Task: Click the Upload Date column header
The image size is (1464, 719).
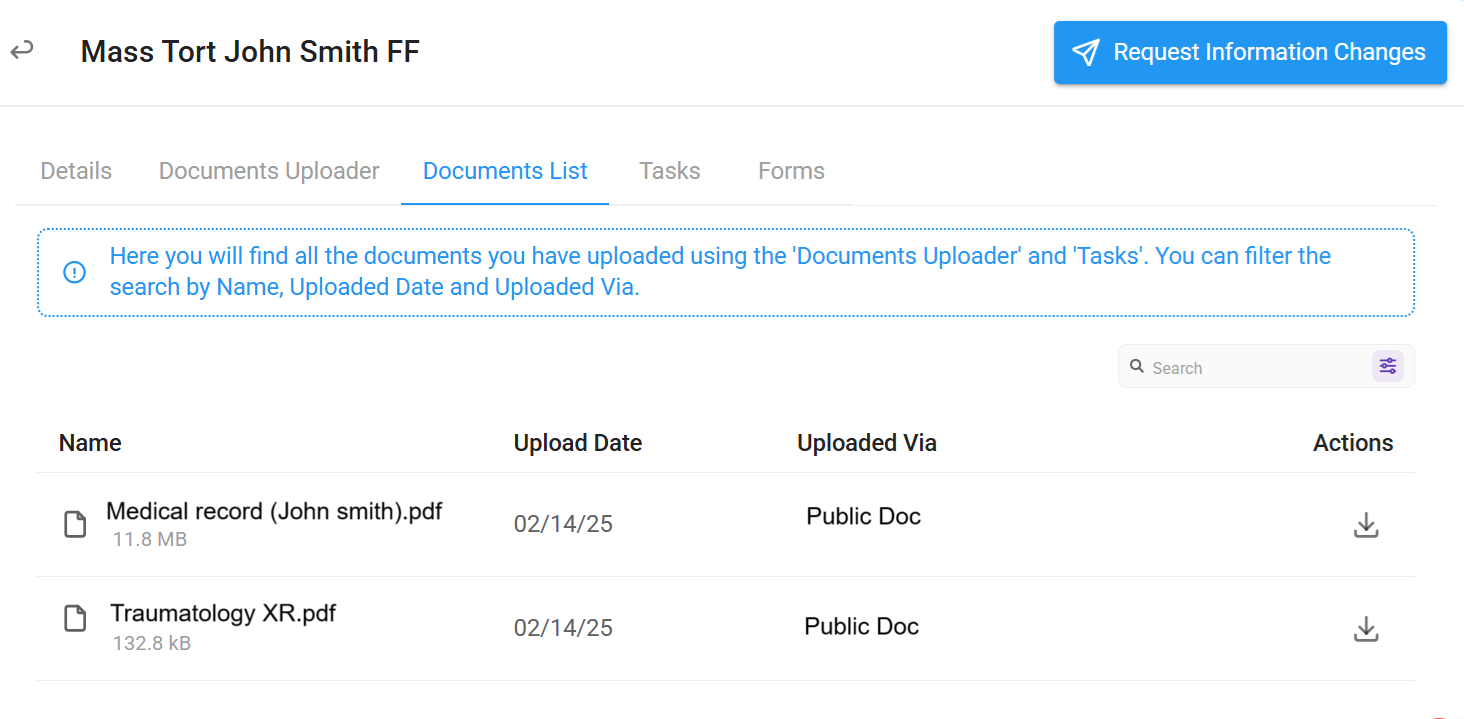Action: pyautogui.click(x=578, y=443)
